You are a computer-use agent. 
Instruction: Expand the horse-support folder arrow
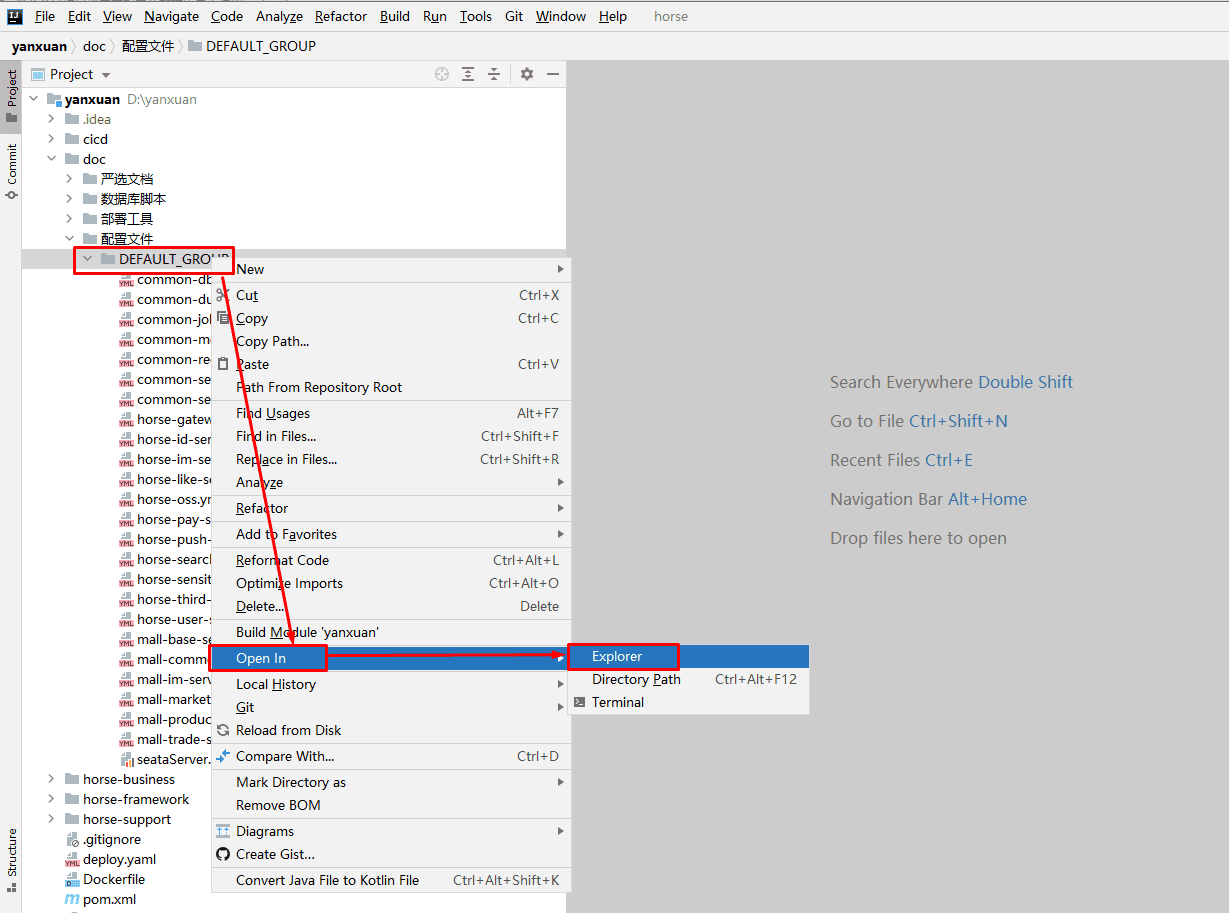[x=52, y=819]
